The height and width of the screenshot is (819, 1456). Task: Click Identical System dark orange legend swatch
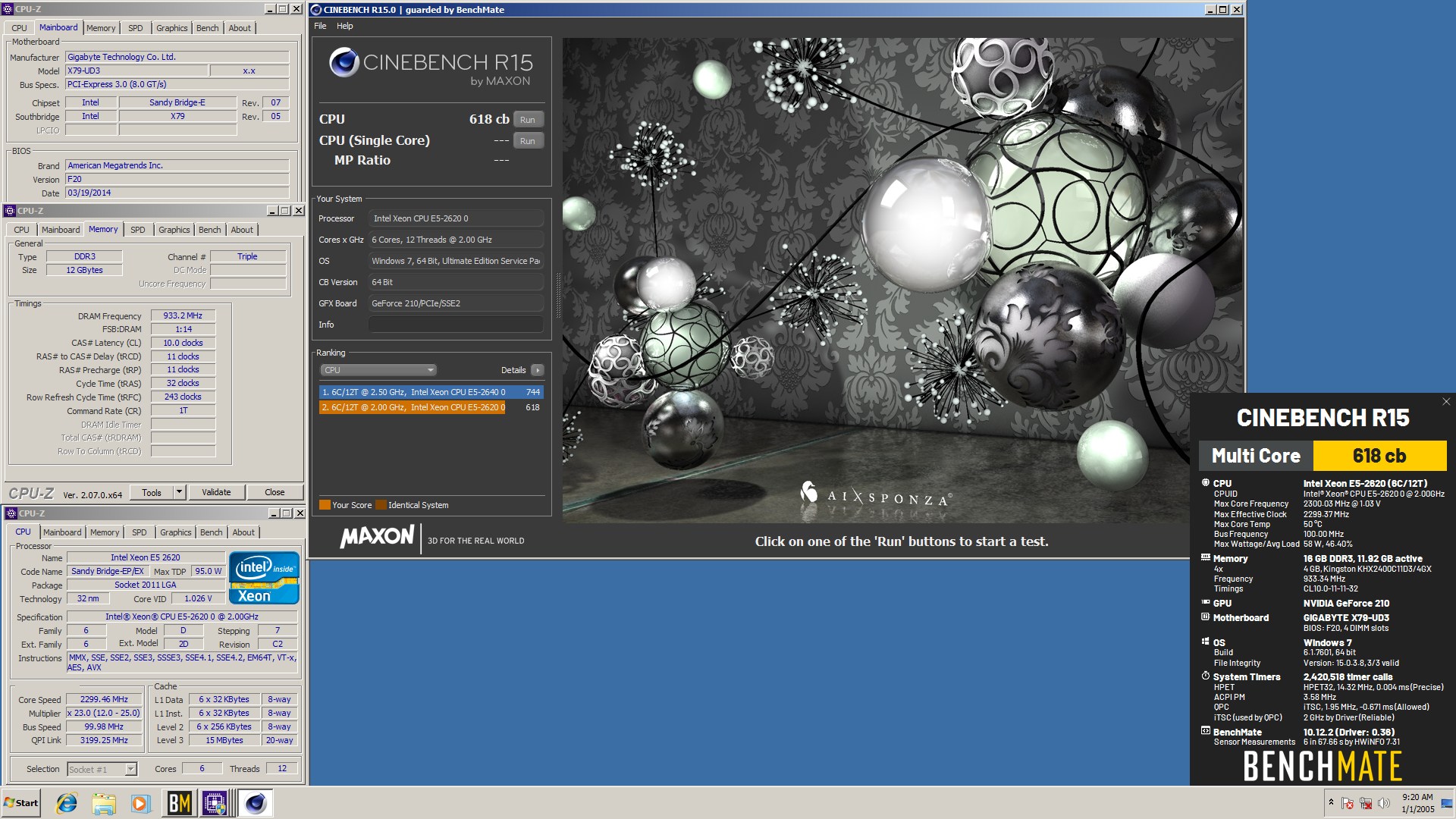[x=381, y=505]
